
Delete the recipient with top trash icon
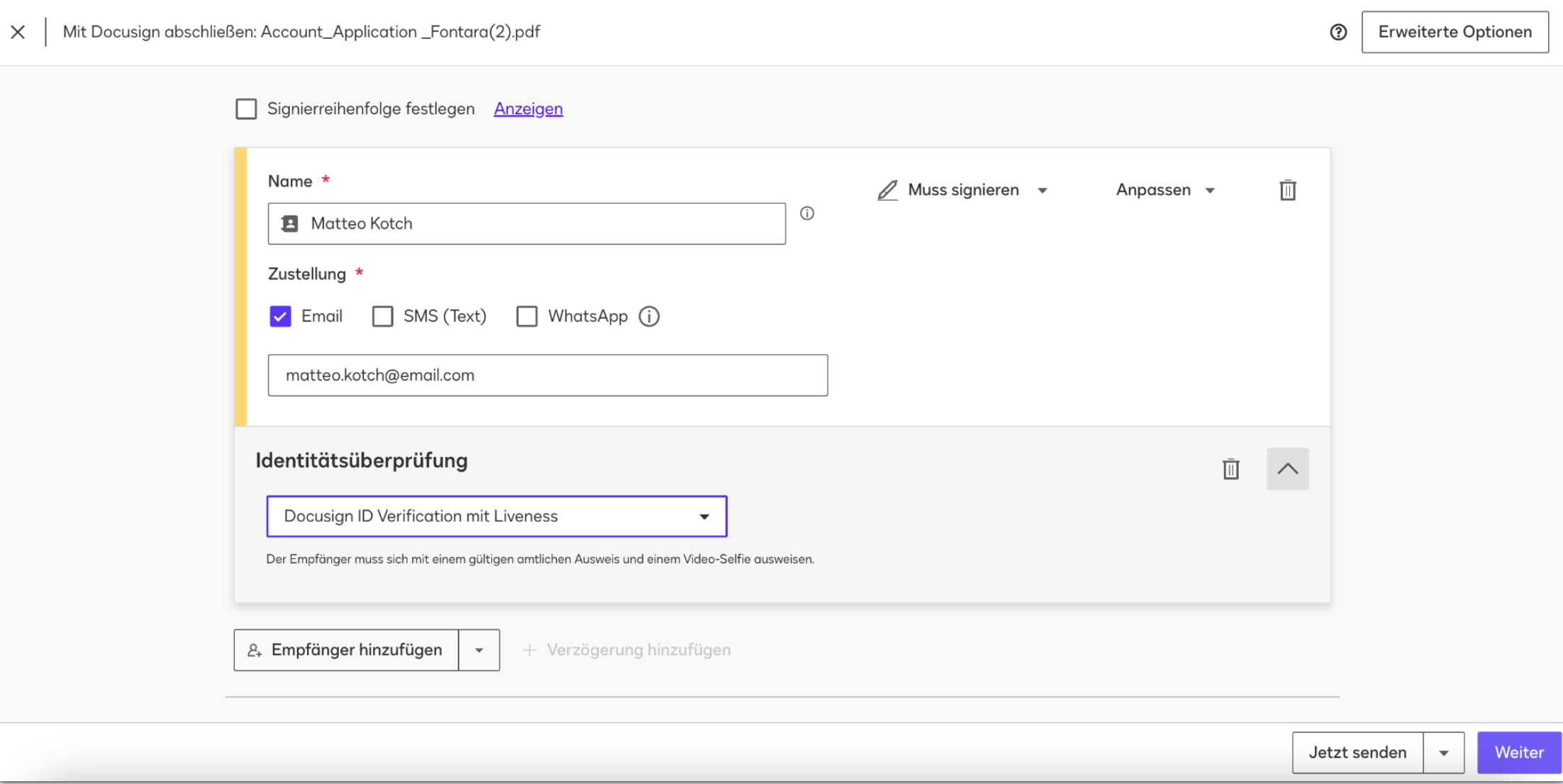point(1287,190)
